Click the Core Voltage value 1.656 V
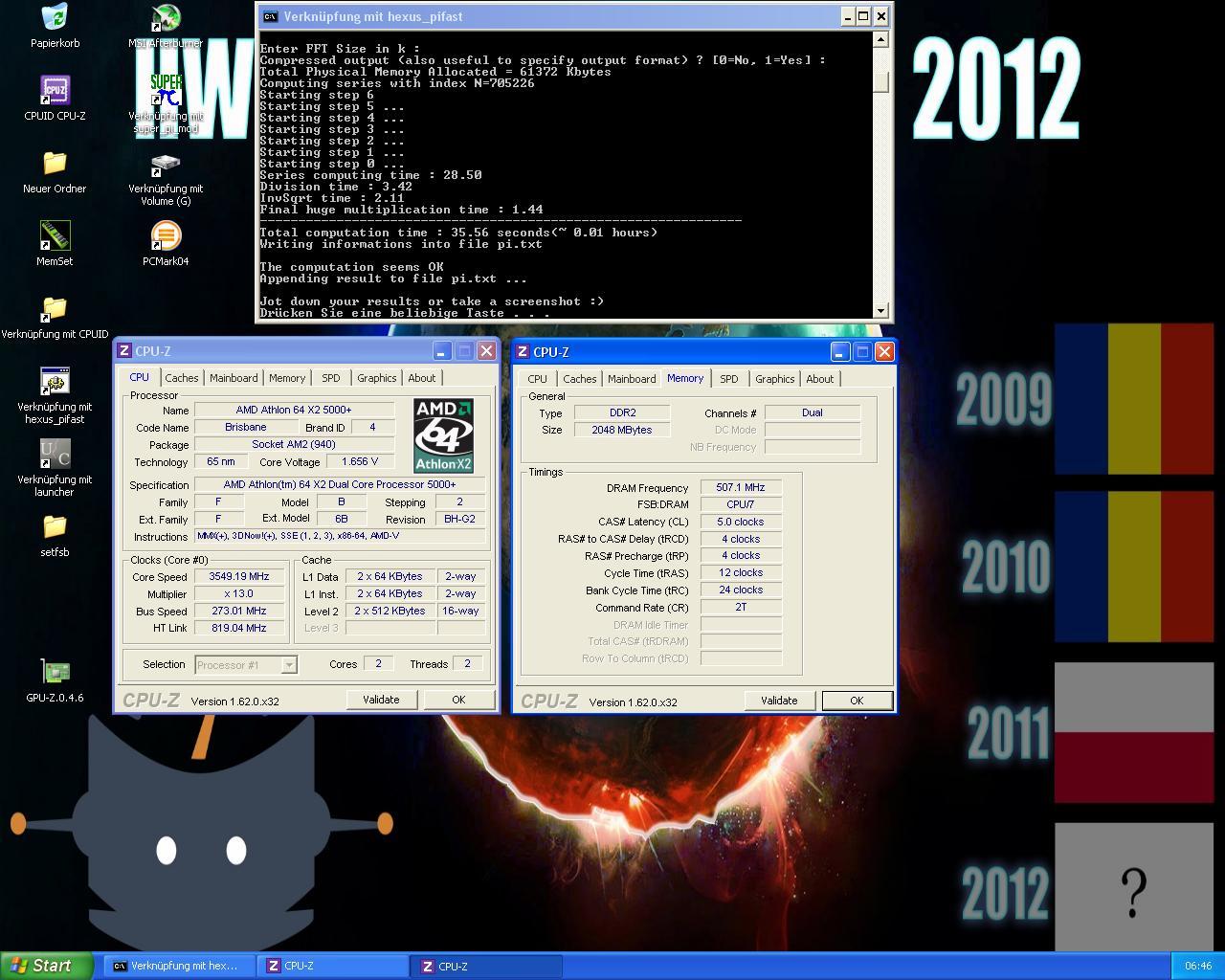The width and height of the screenshot is (1225, 980). (360, 461)
